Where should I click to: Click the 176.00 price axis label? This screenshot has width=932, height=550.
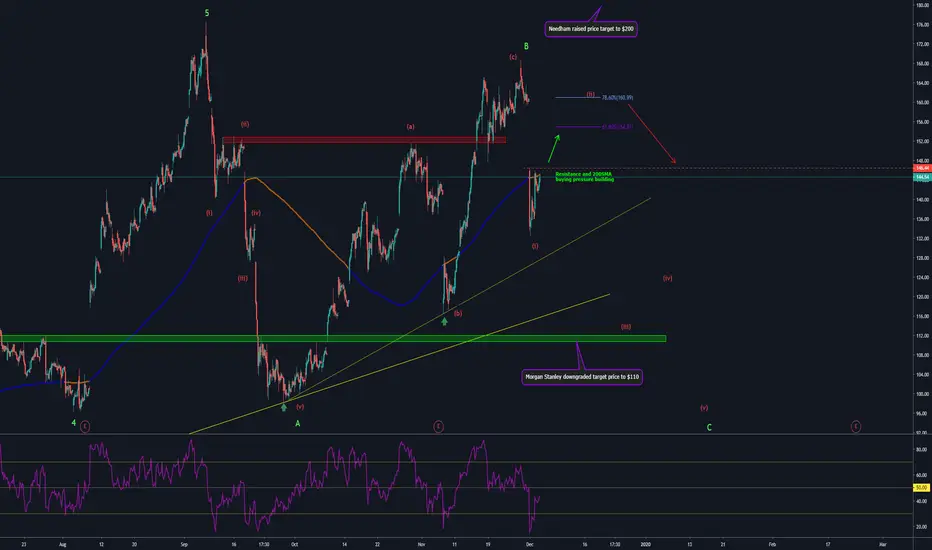pyautogui.click(x=922, y=25)
